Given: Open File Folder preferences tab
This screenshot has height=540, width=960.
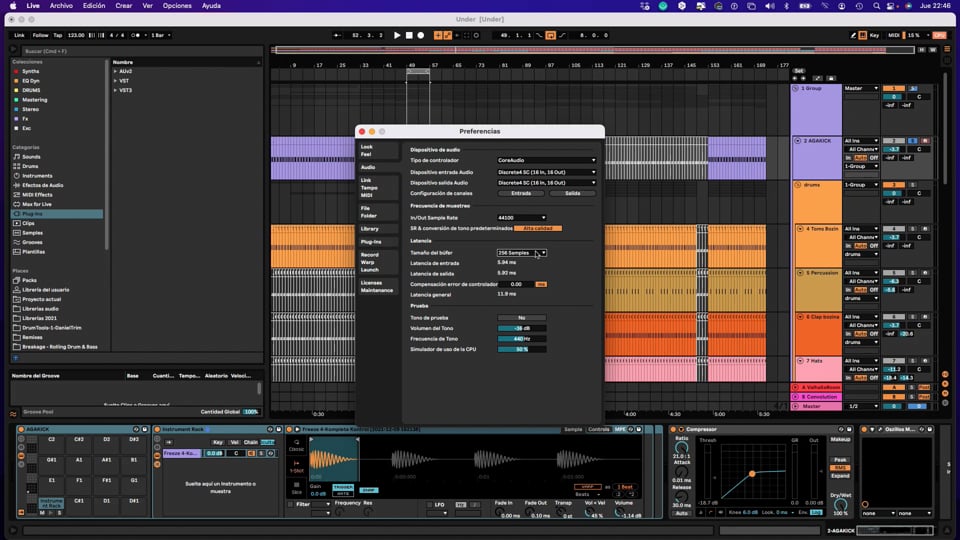Looking at the screenshot, I should pyautogui.click(x=378, y=212).
